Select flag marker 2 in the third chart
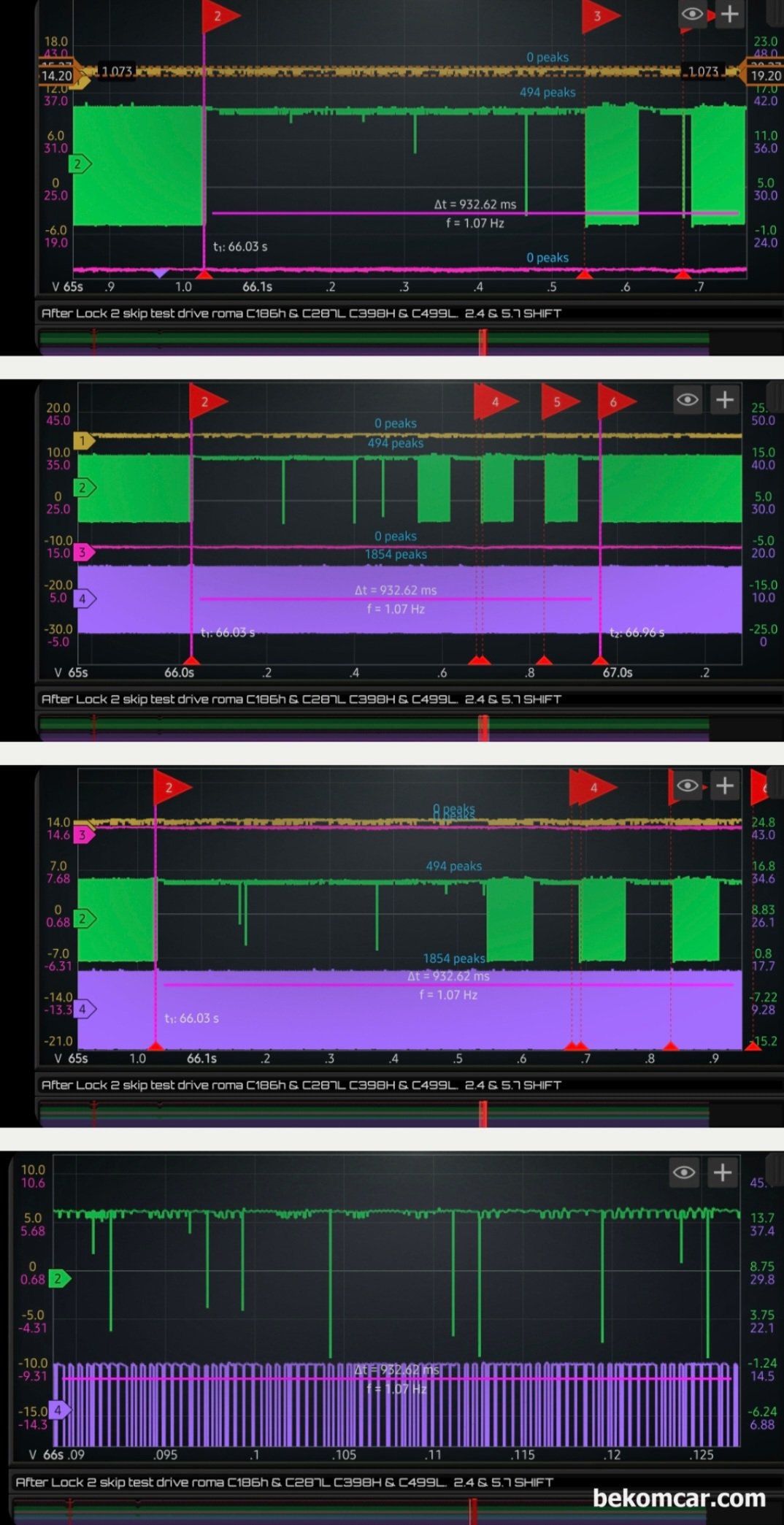The height and width of the screenshot is (1525, 784). point(172,788)
